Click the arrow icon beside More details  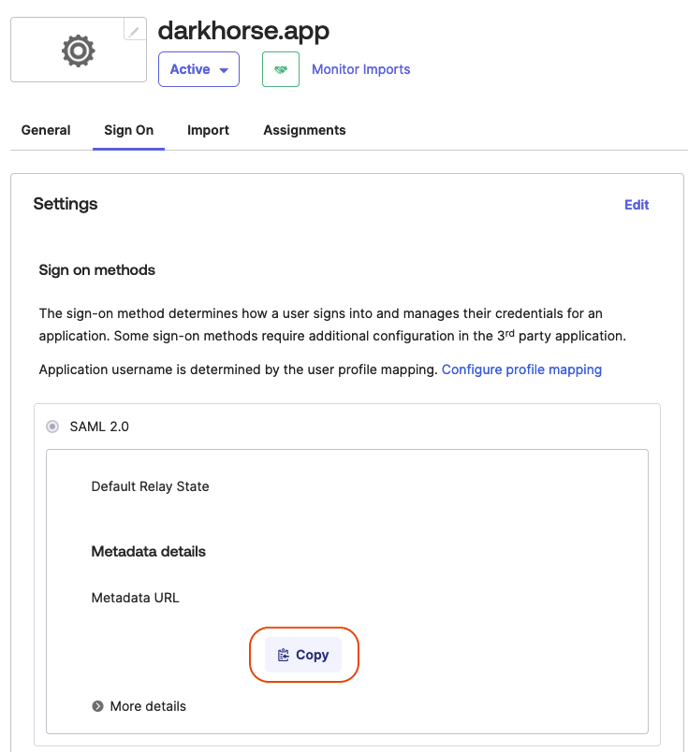(98, 706)
